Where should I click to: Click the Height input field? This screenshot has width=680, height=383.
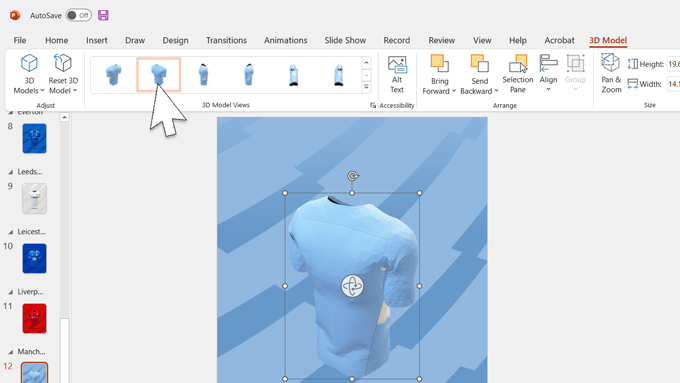tap(673, 64)
